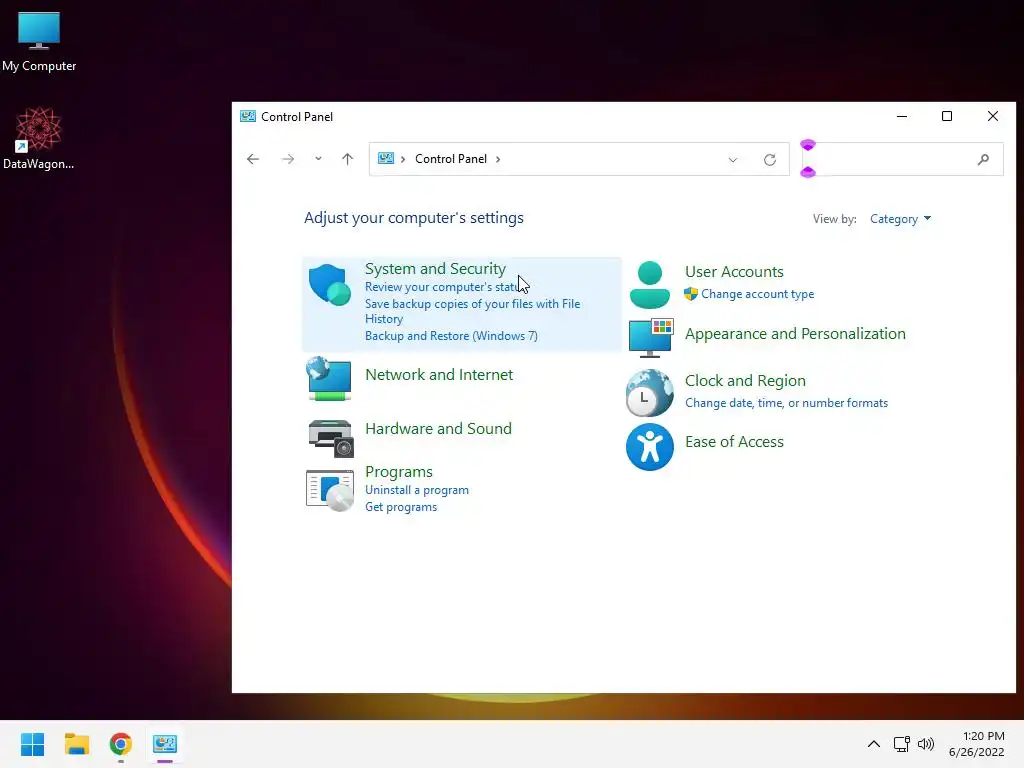Open the Network and Internet category
This screenshot has height=768, width=1024.
(439, 374)
